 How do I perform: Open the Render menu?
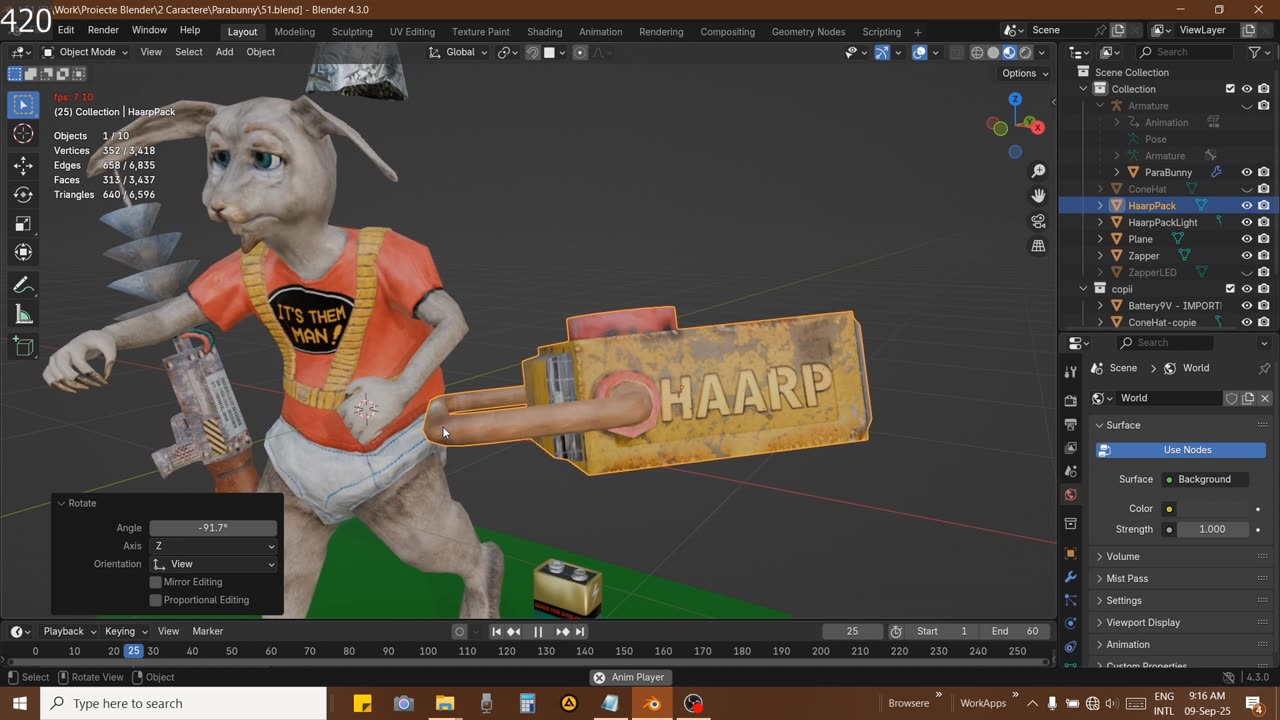[103, 31]
